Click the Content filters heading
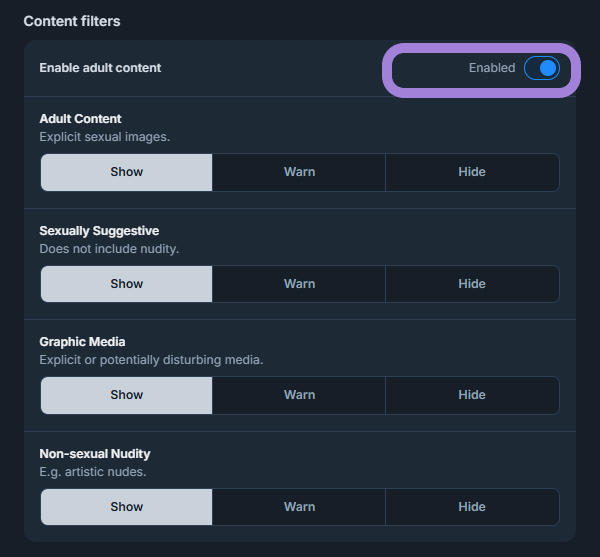Viewport: 600px width, 557px height. (71, 21)
